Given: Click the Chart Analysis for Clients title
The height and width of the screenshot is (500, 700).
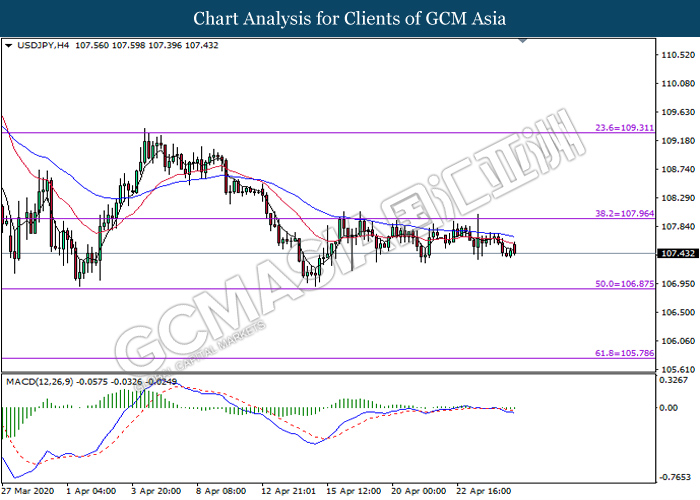Looking at the screenshot, I should 350,18.
